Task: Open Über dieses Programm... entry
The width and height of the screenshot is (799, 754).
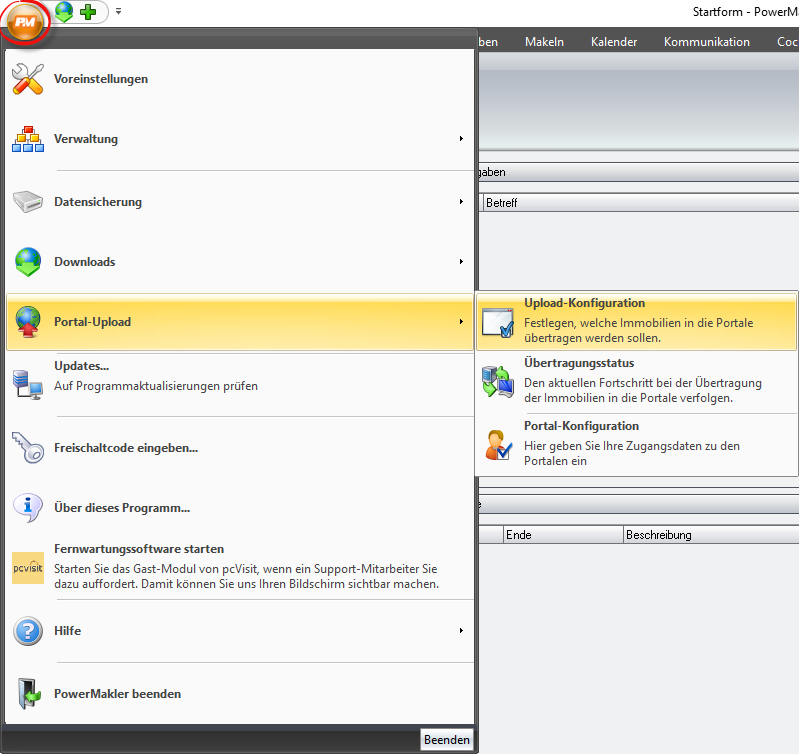Action: pyautogui.click(x=239, y=508)
